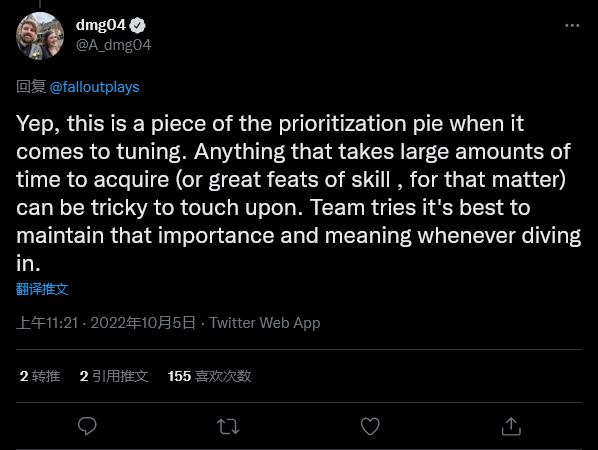The image size is (598, 450).
Task: Open the three-dot more options menu
Action: point(572,26)
